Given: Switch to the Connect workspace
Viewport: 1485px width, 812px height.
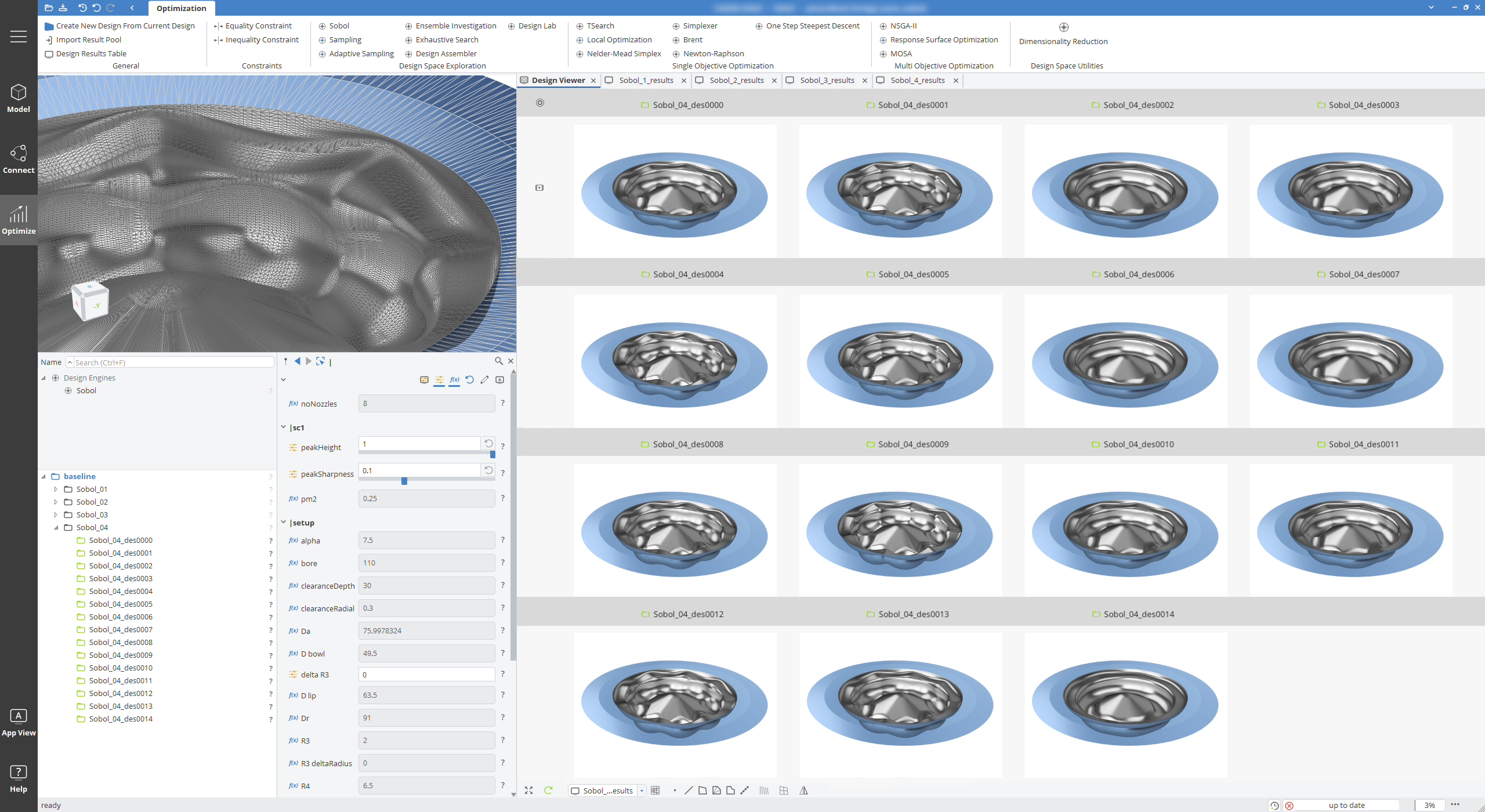Looking at the screenshot, I should click(19, 159).
